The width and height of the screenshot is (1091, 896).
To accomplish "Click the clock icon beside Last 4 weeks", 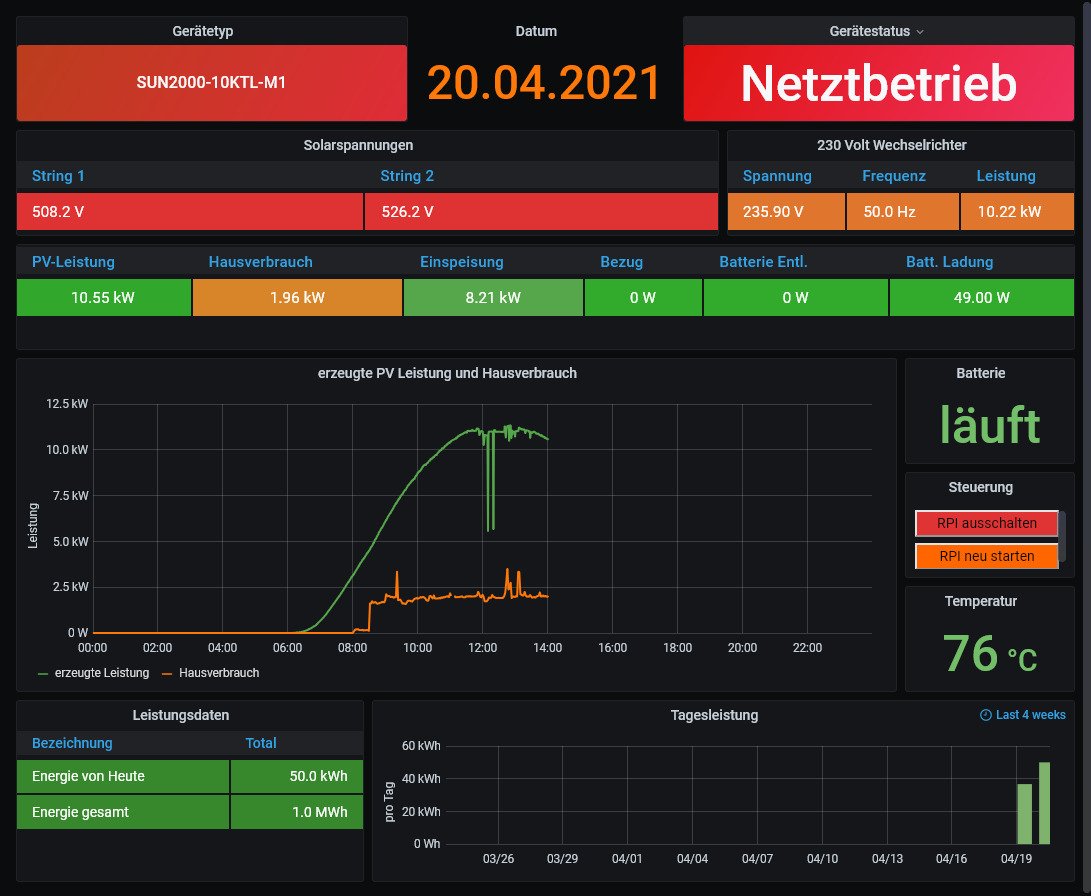I will tap(986, 715).
